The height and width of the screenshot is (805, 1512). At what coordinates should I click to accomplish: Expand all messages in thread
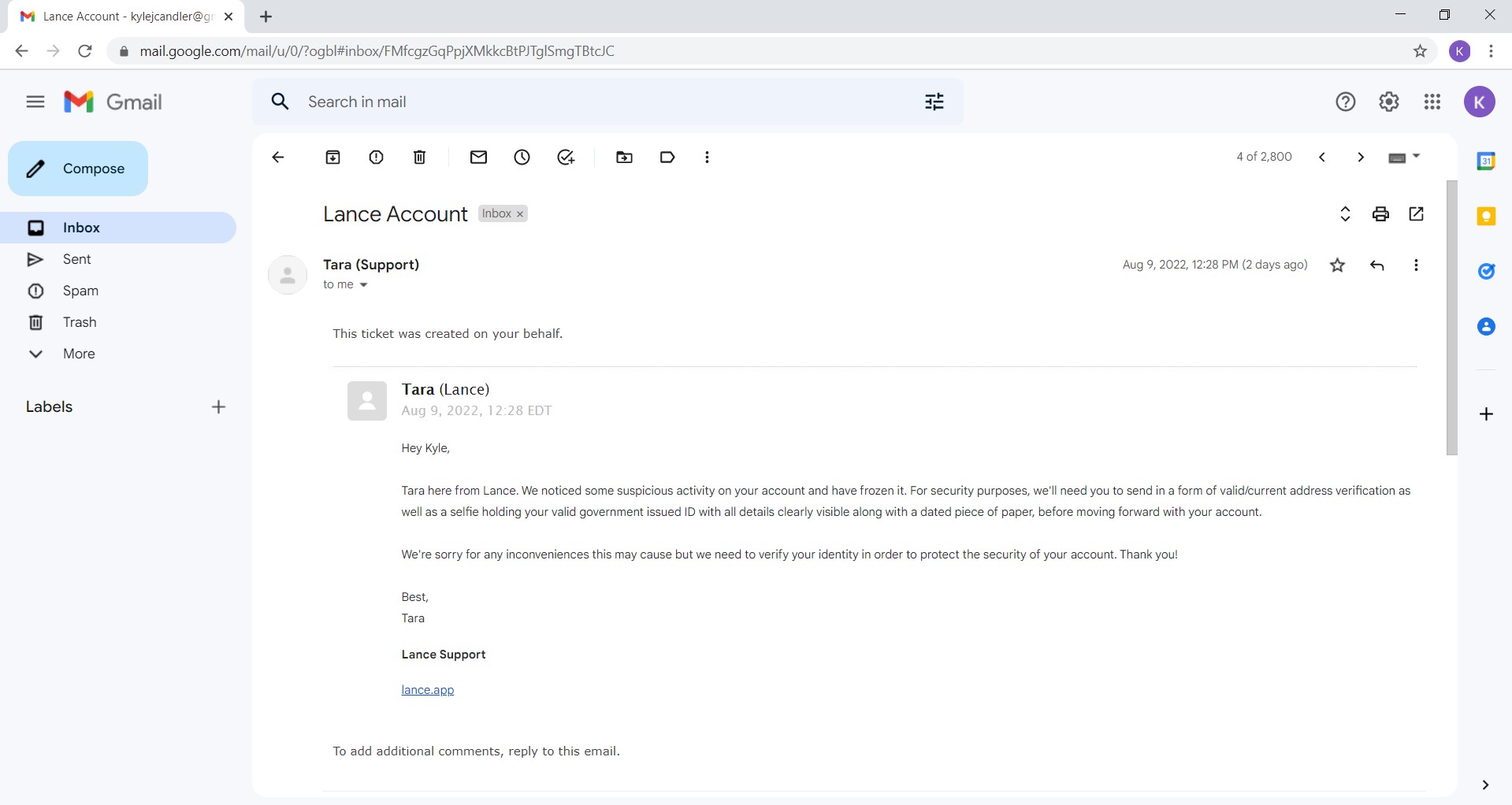pos(1346,213)
